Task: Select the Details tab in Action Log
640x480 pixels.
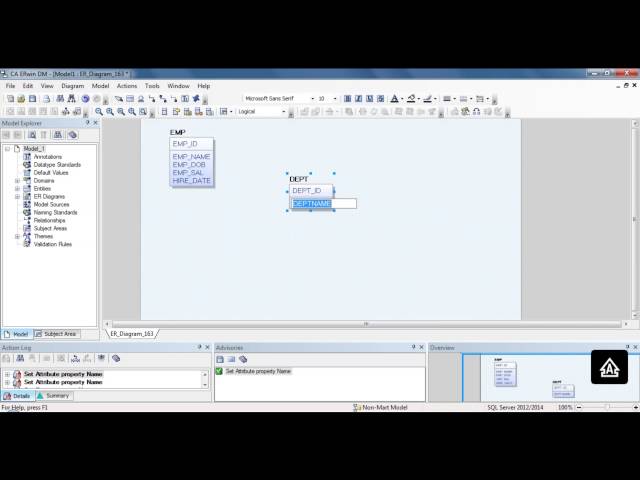Action: 18,396
